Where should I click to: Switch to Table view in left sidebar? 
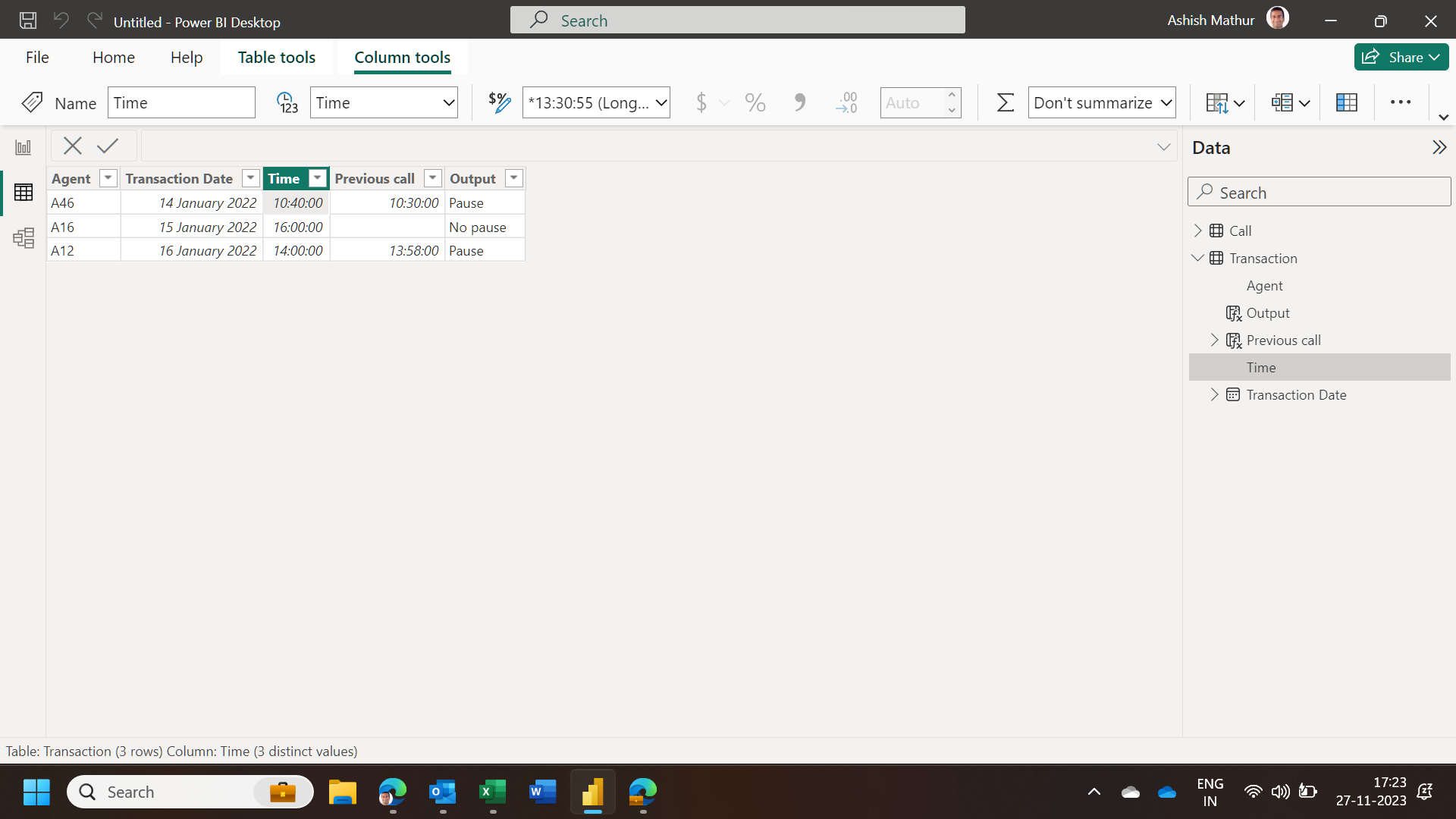coord(24,192)
